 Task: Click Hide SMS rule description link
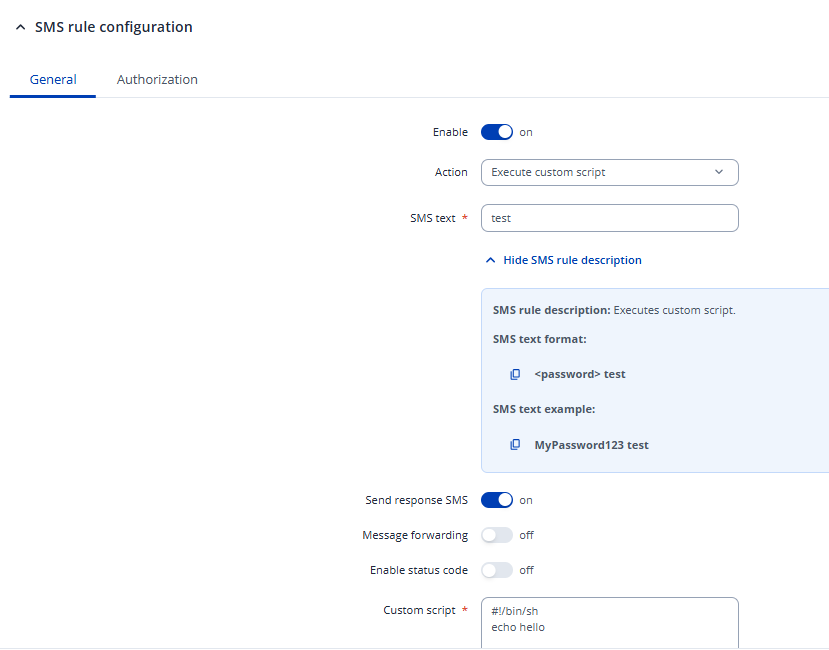click(x=572, y=260)
